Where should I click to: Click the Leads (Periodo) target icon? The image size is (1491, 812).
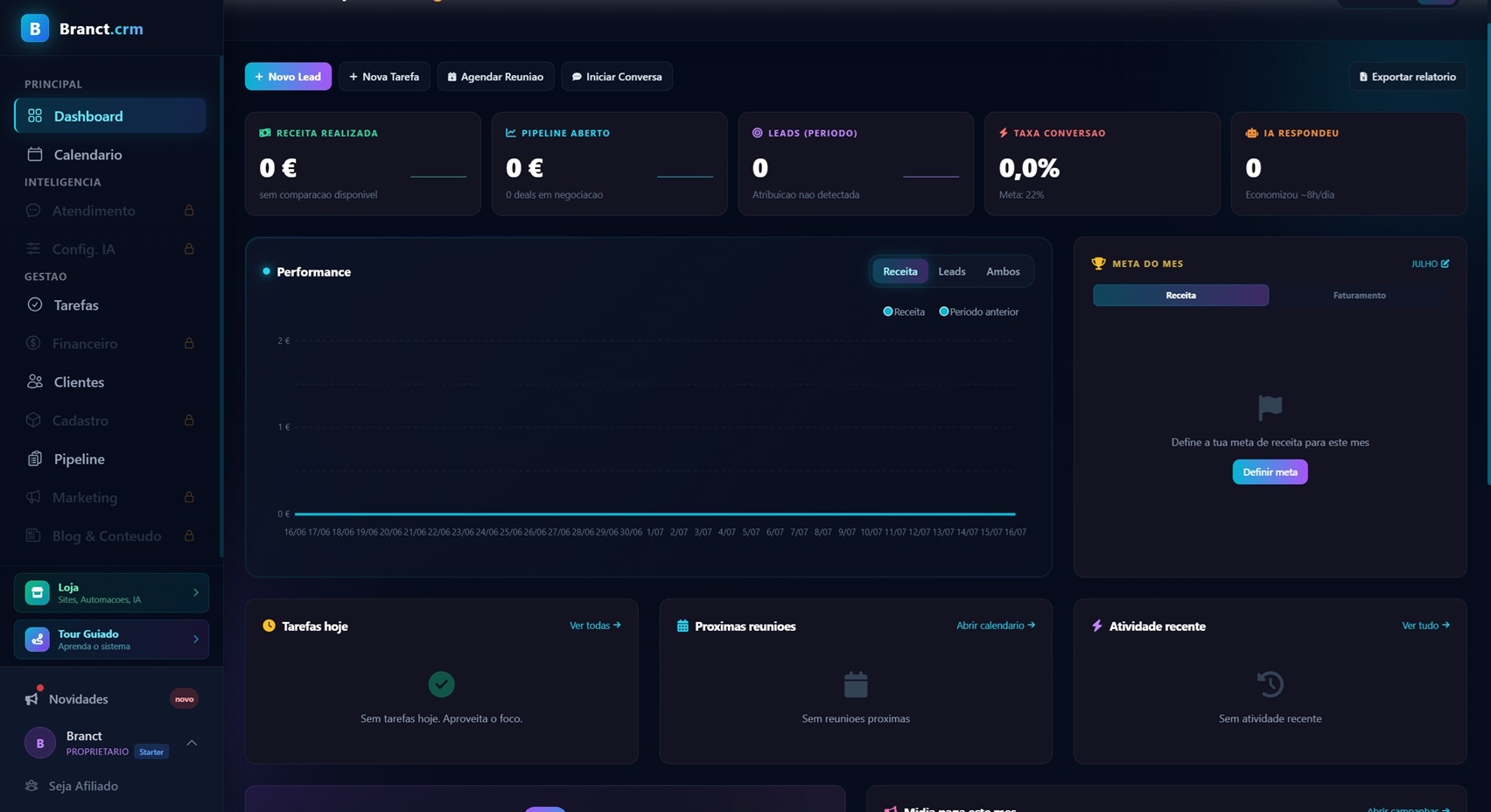(x=758, y=133)
